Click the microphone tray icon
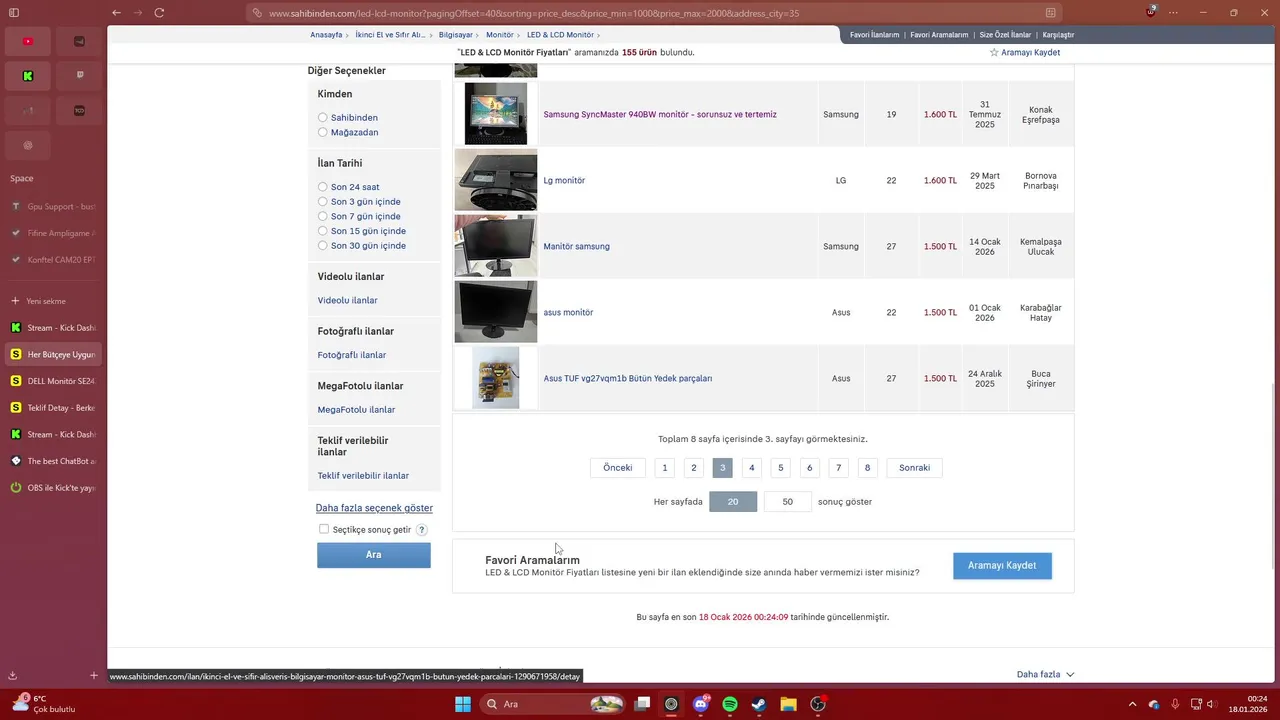Viewport: 1280px width, 720px height. point(1175,704)
